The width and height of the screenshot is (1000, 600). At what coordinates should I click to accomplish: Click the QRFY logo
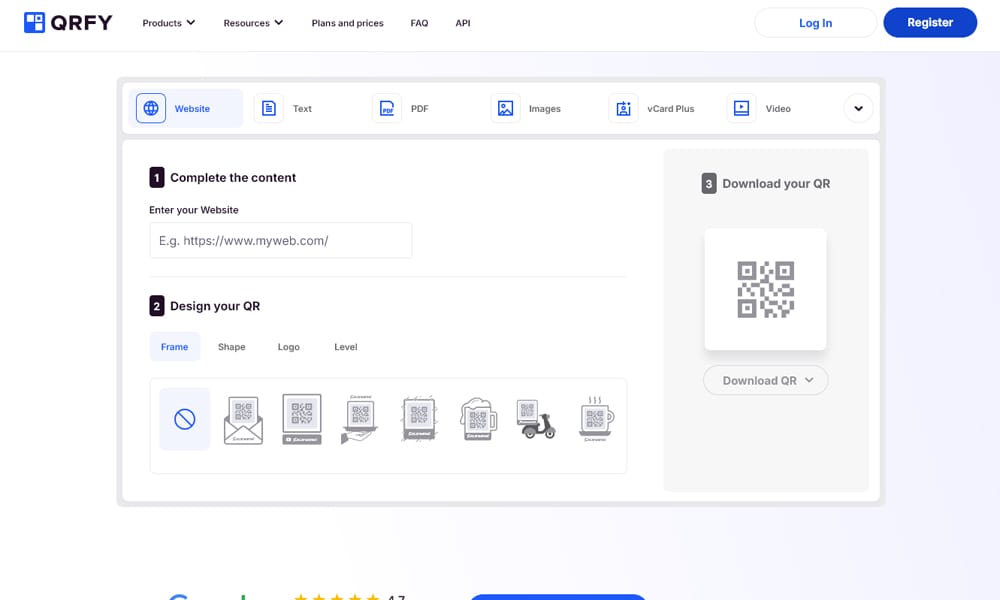point(67,23)
